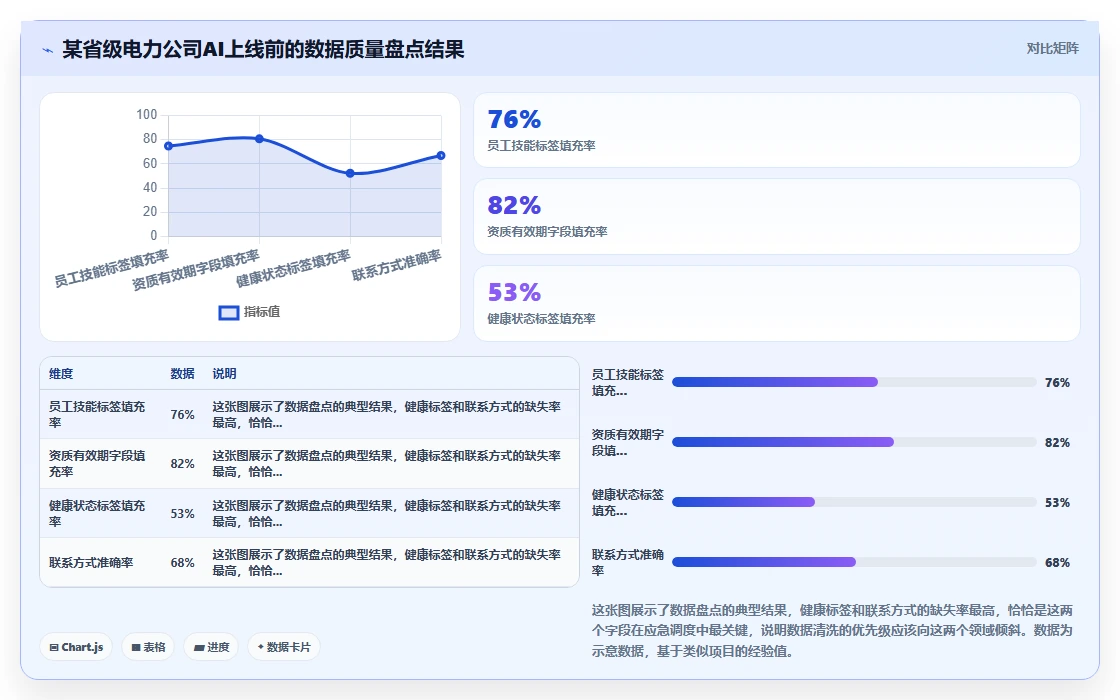Click the 100 label on the chart y-axis
The image size is (1120, 700).
pos(146,114)
